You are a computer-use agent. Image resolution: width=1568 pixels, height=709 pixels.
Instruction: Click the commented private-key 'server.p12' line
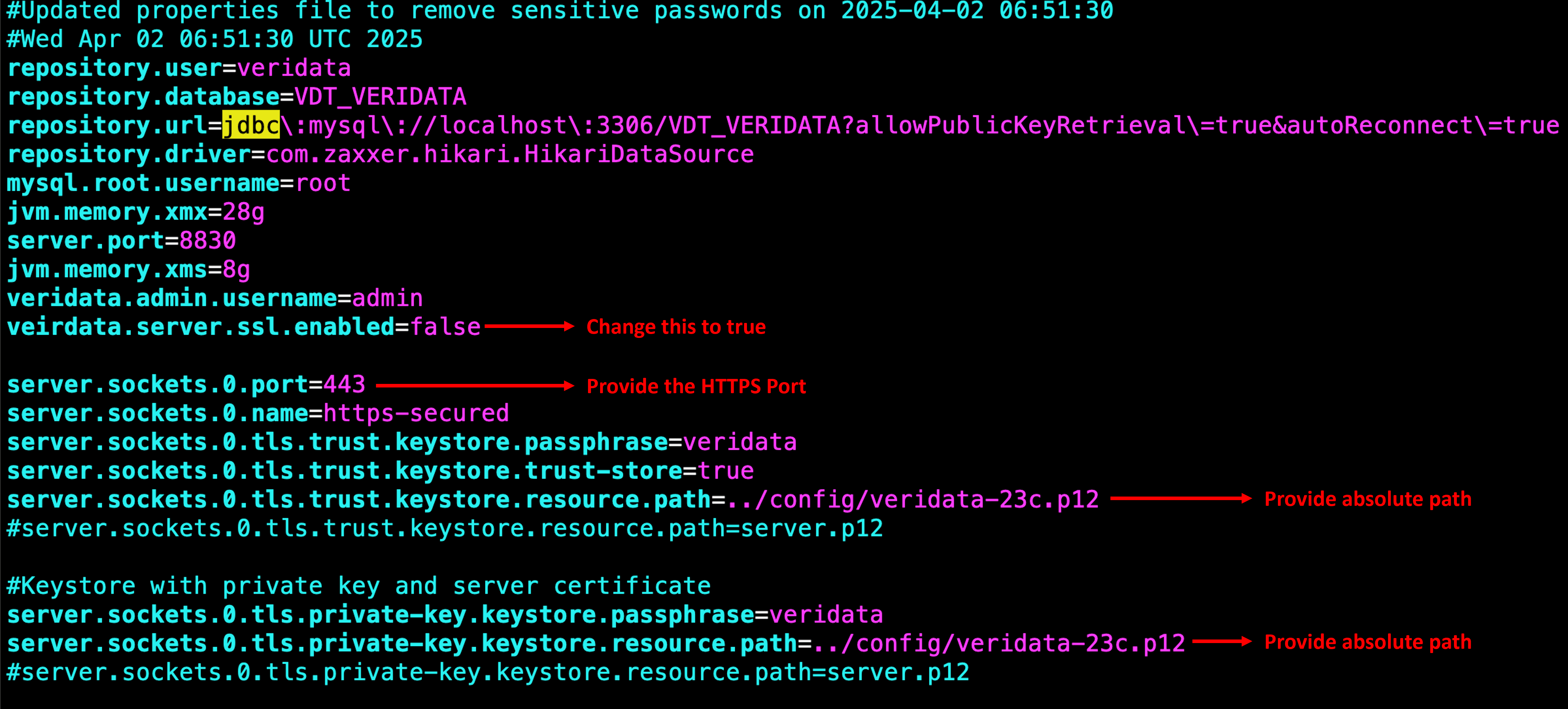coord(488,672)
